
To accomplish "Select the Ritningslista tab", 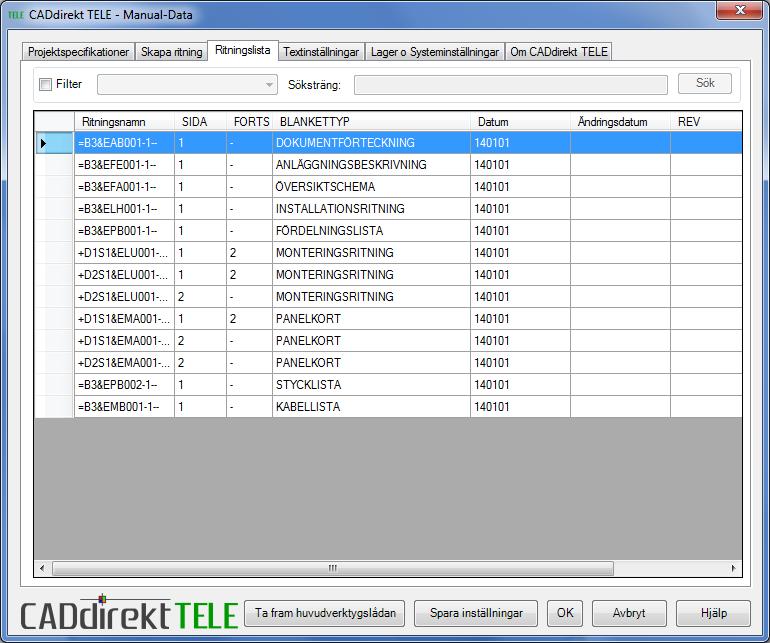I will pos(243,50).
